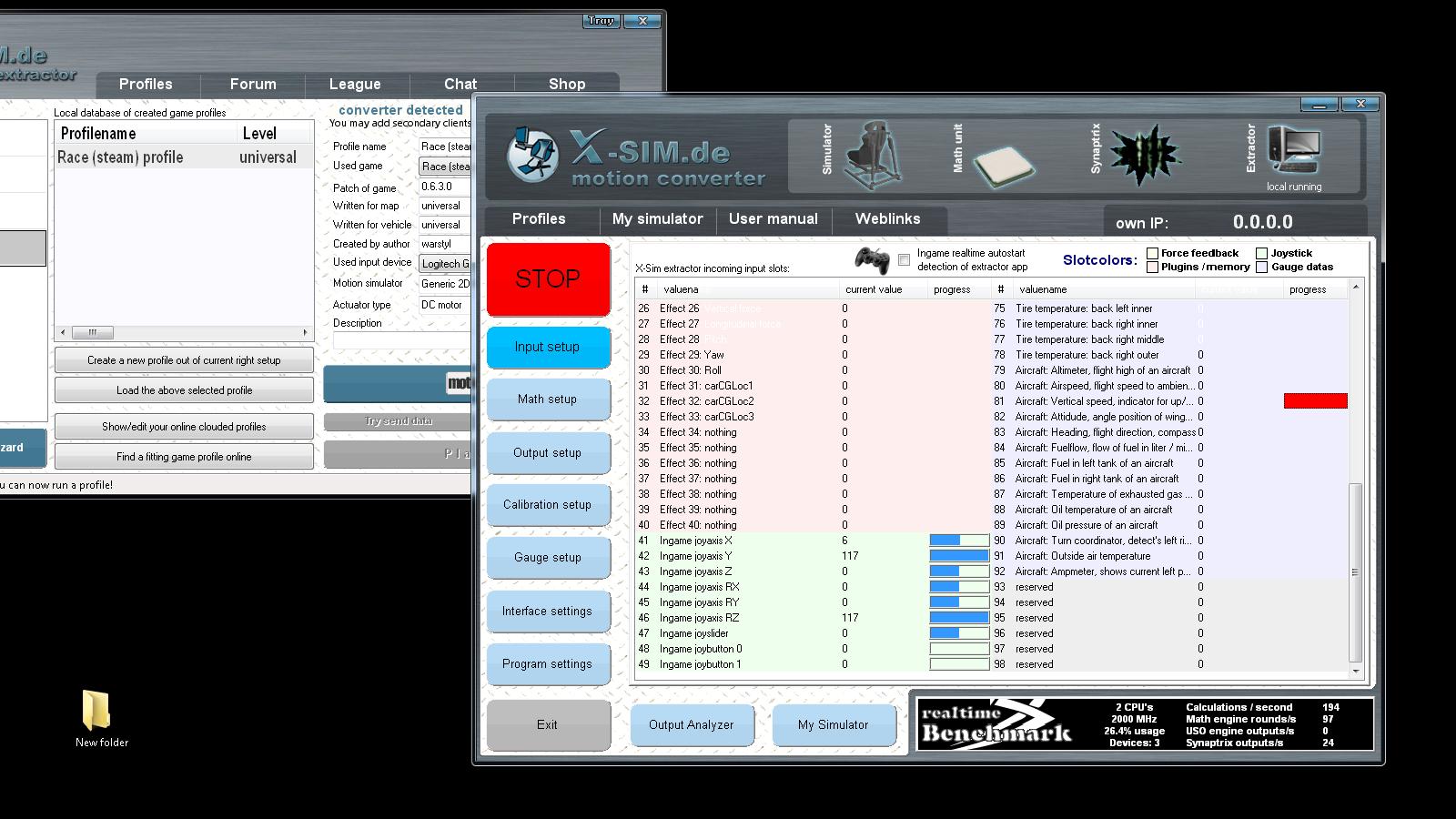Click the Simulator seat icon
This screenshot has height=819, width=1456.
[x=873, y=155]
